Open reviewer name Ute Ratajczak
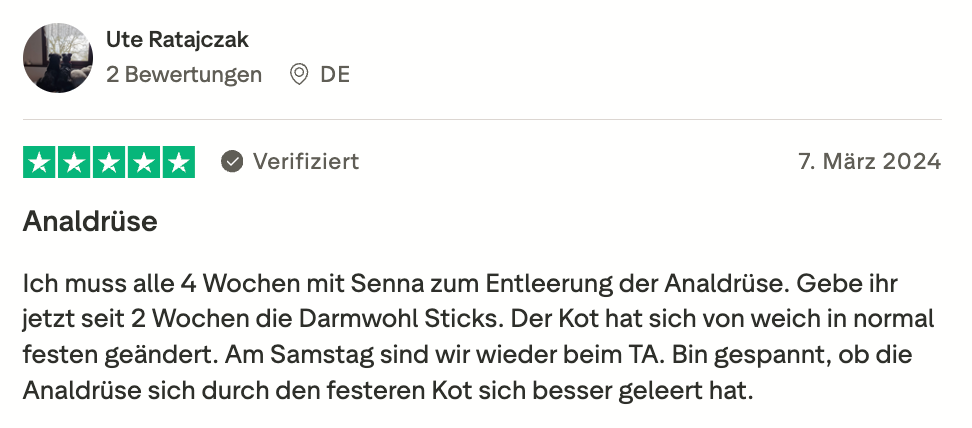 point(177,40)
